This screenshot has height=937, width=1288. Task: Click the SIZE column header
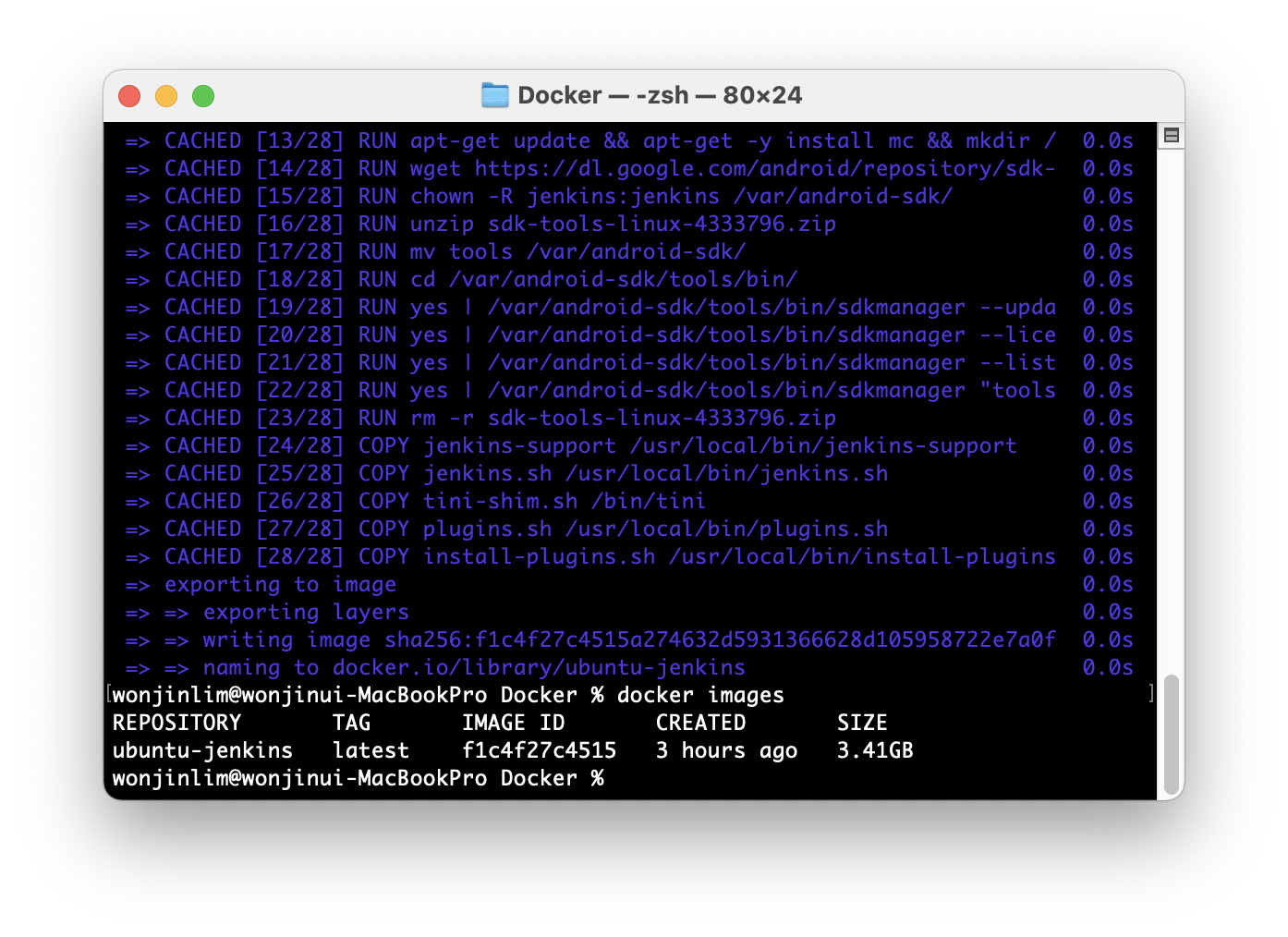coord(862,723)
